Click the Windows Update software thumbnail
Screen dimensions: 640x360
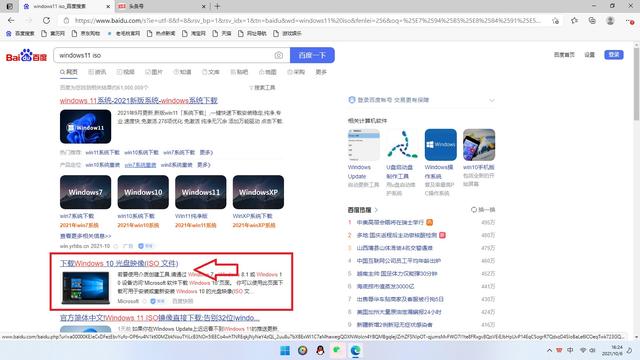tap(363, 145)
